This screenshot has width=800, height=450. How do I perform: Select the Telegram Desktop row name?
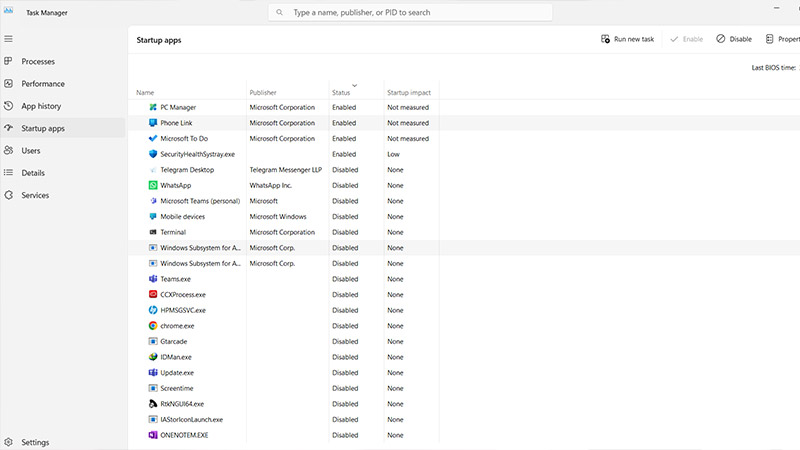(x=187, y=169)
